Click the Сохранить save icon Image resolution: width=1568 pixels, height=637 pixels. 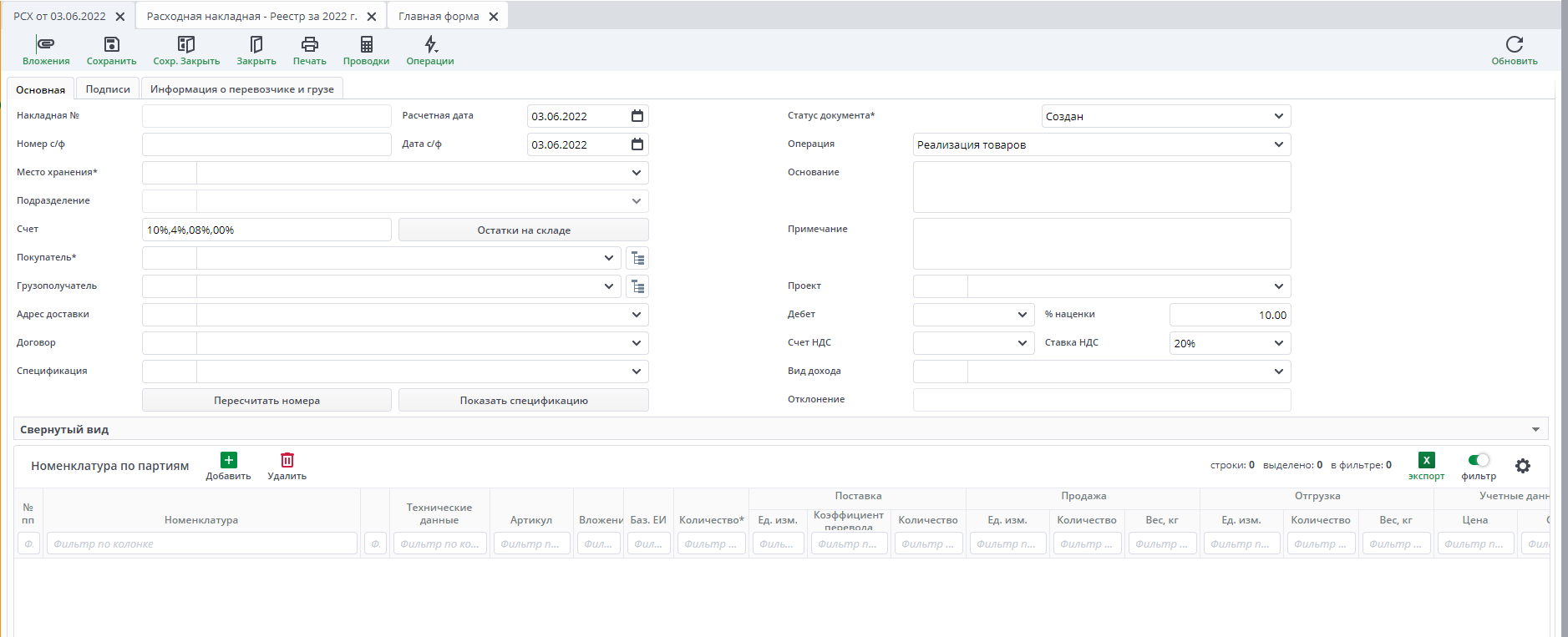(x=111, y=45)
